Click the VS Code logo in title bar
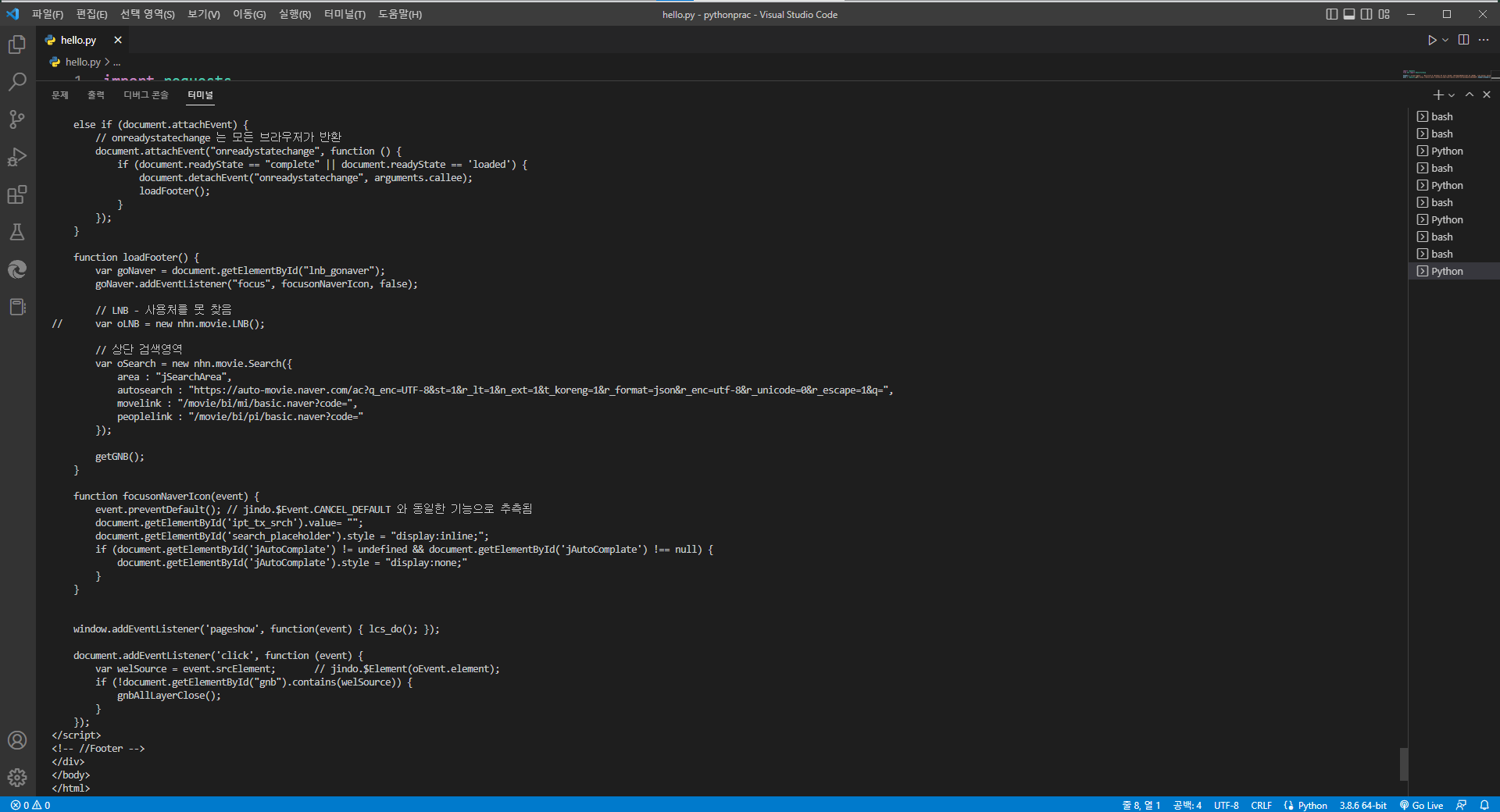1500x812 pixels. point(12,14)
